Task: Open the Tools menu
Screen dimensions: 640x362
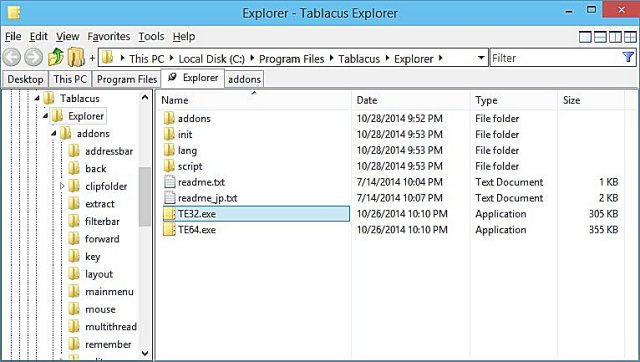Action: [151, 37]
